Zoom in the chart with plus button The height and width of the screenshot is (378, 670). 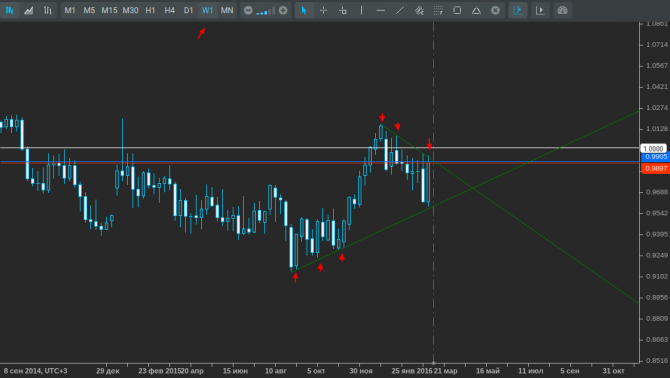click(x=283, y=10)
